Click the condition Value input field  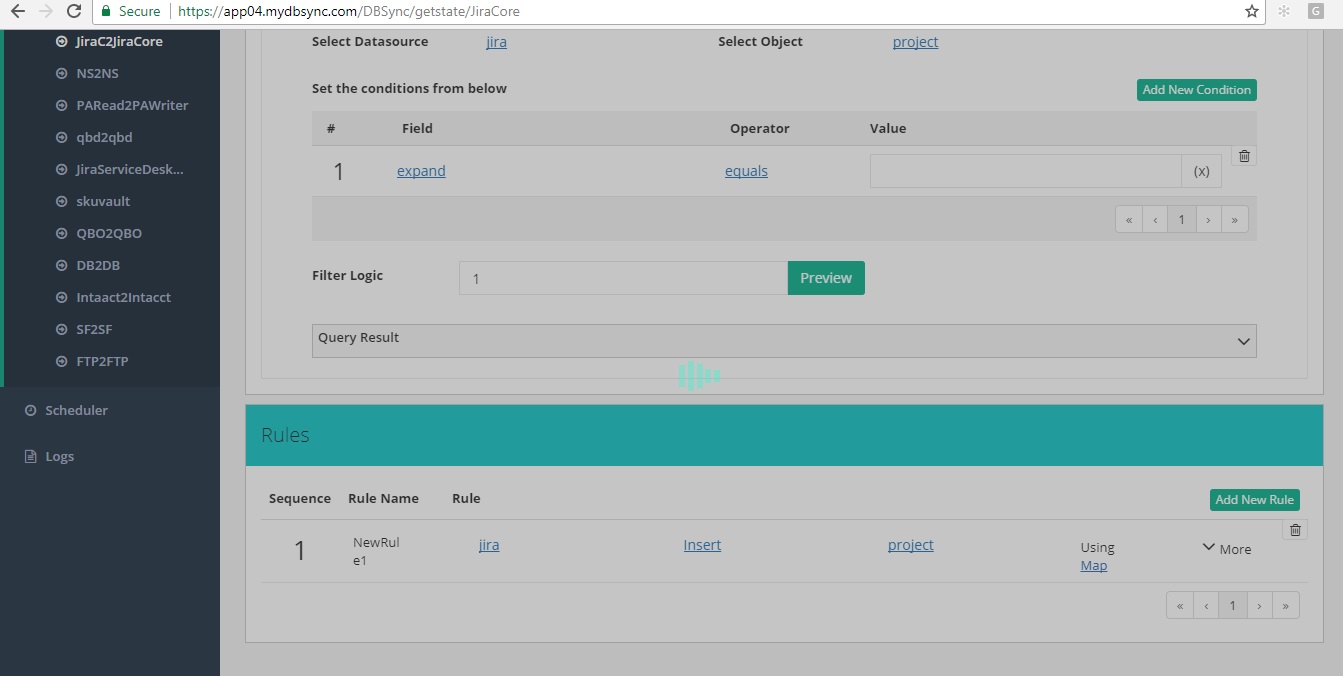click(1025, 171)
